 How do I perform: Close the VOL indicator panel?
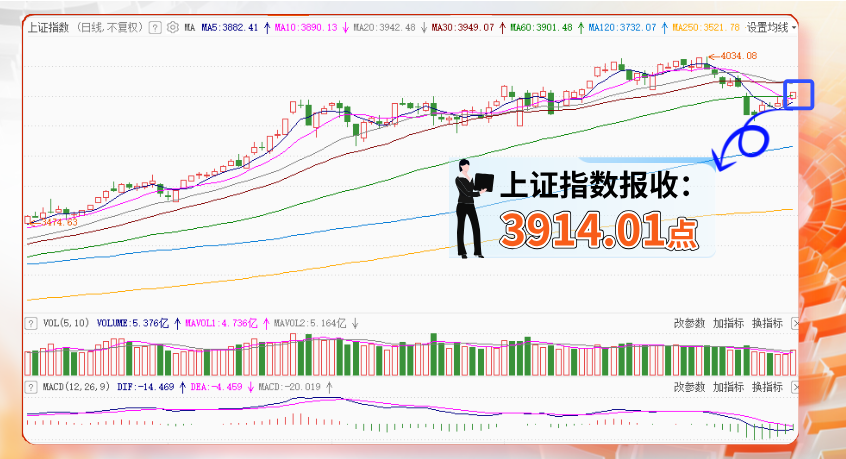coord(795,323)
